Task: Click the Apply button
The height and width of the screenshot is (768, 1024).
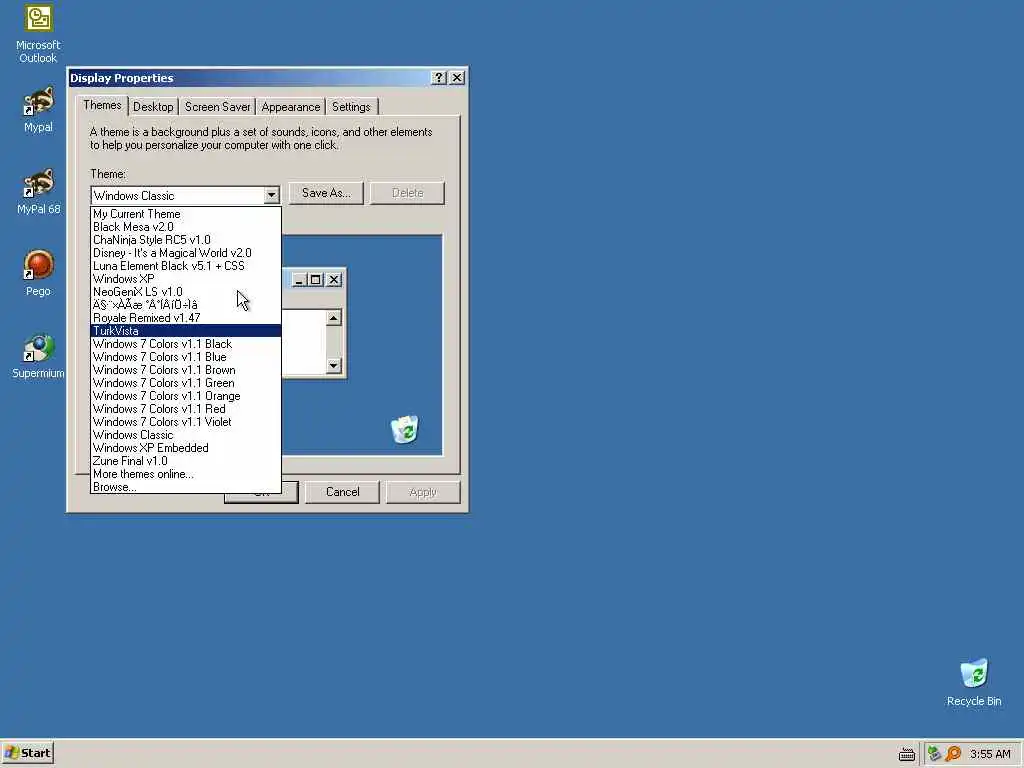Action: [x=423, y=492]
